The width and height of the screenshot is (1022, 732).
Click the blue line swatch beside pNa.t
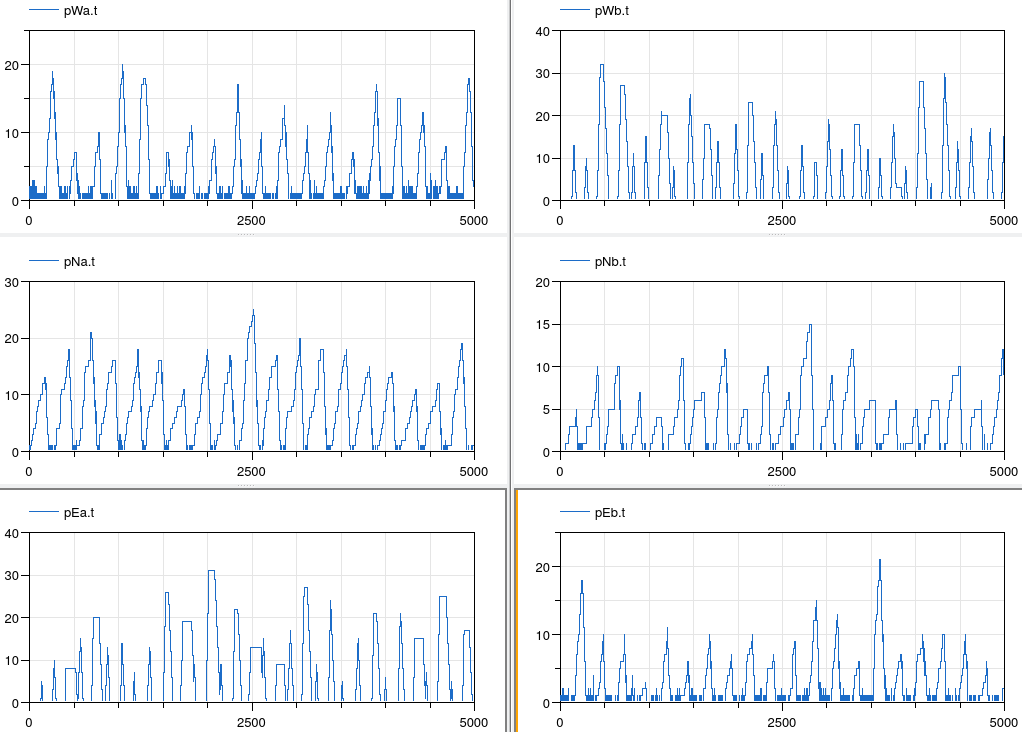pos(44,262)
